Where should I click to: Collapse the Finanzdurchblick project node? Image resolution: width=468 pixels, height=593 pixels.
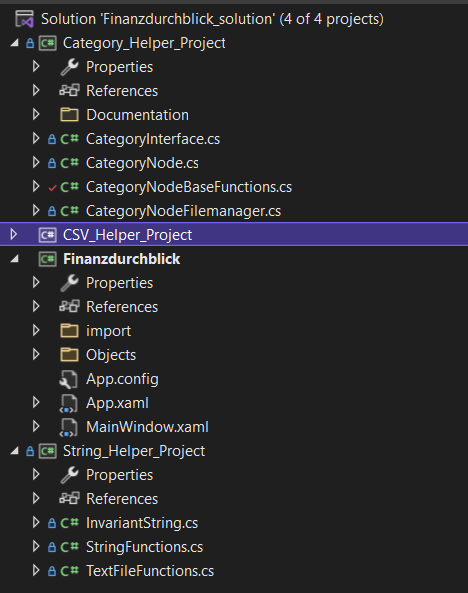(x=15, y=259)
